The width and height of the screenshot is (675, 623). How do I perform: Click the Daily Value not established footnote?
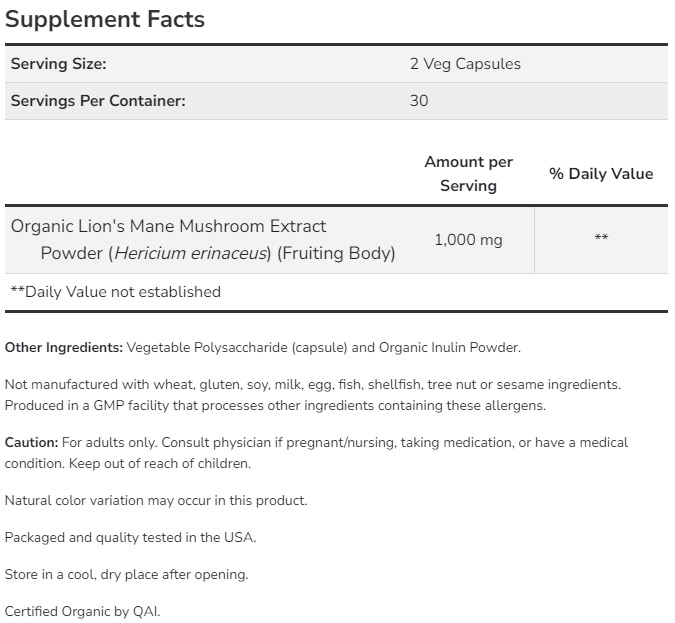[x=115, y=292]
